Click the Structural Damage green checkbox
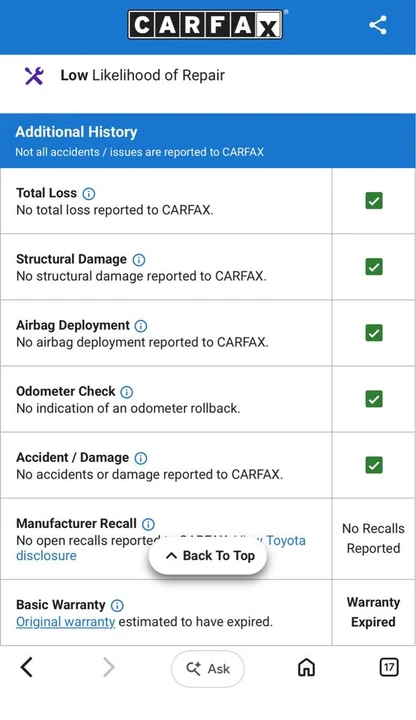This screenshot has height=720, width=416. click(374, 267)
